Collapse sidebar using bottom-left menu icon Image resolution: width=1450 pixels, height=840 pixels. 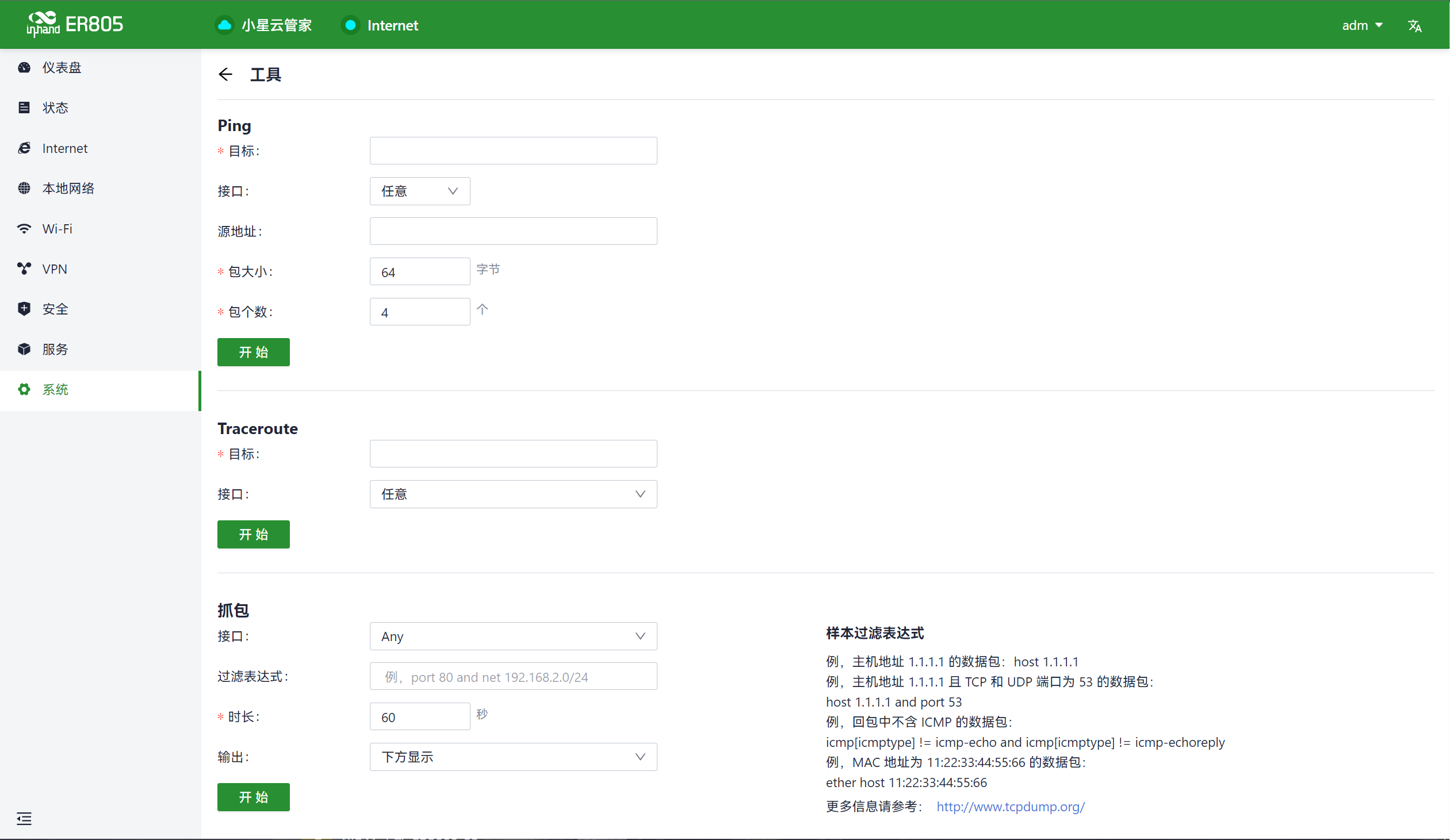24,818
